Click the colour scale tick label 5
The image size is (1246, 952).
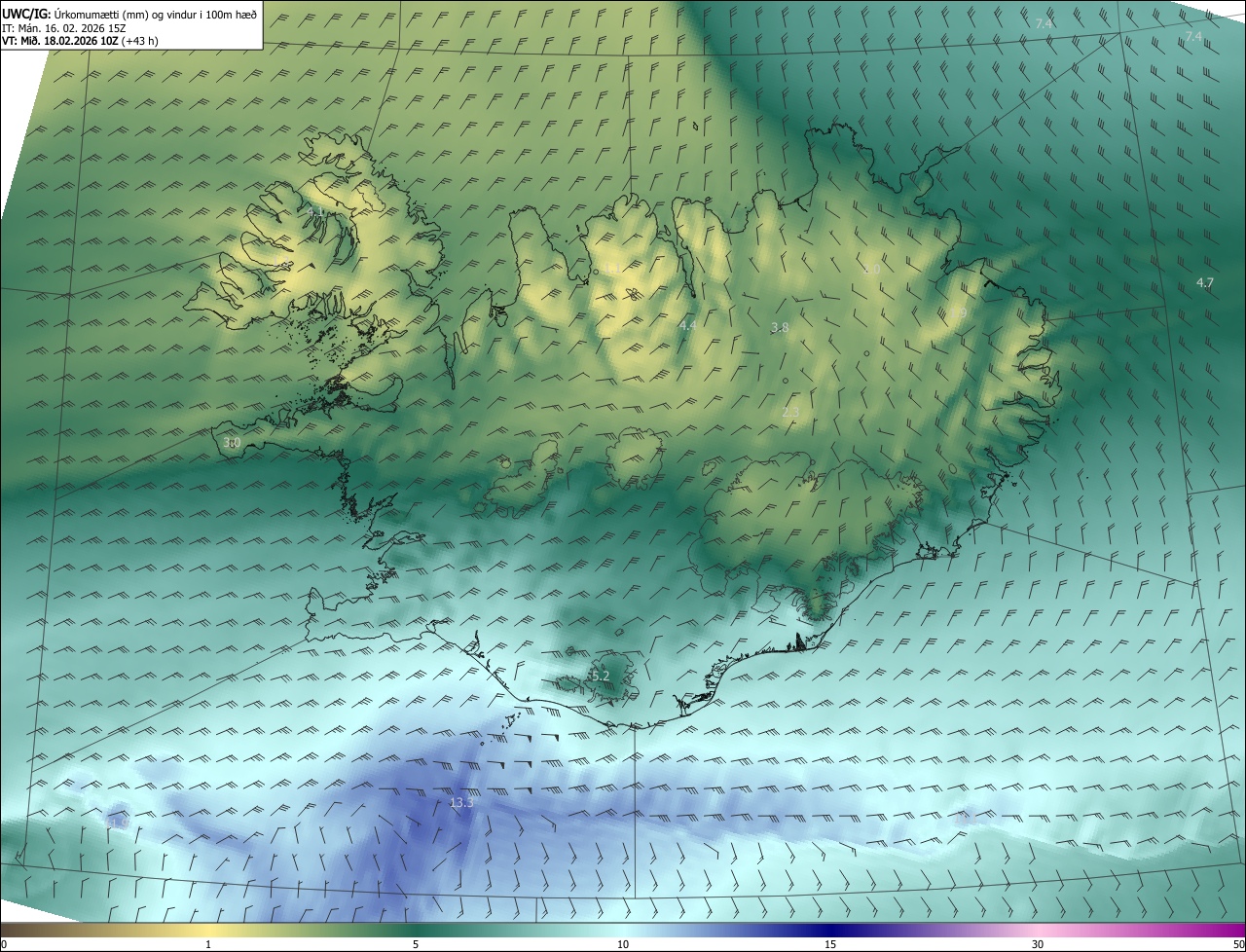coord(416,944)
